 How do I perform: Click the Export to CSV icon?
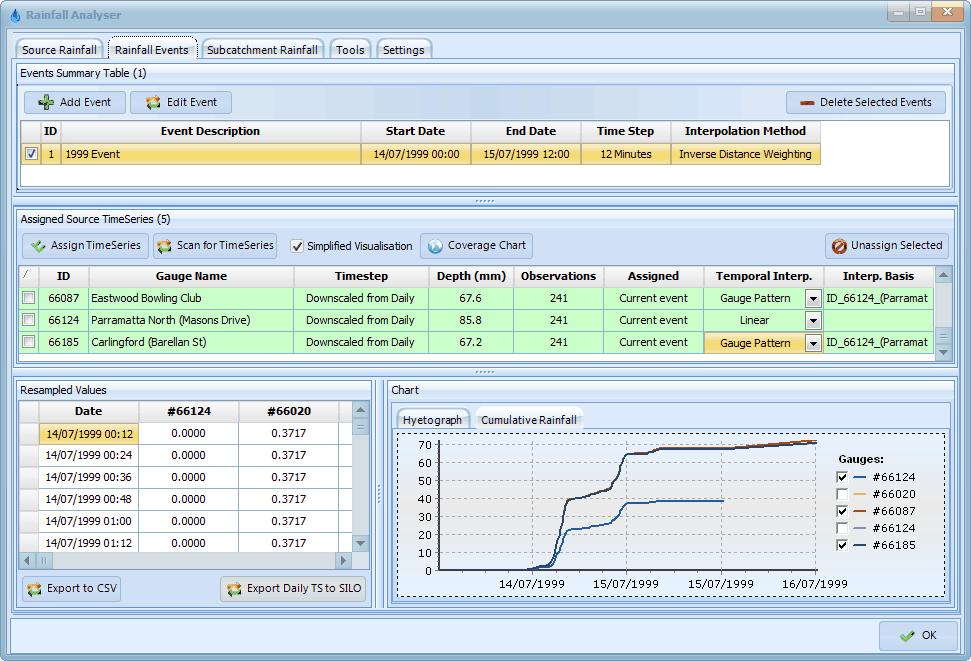[x=35, y=589]
